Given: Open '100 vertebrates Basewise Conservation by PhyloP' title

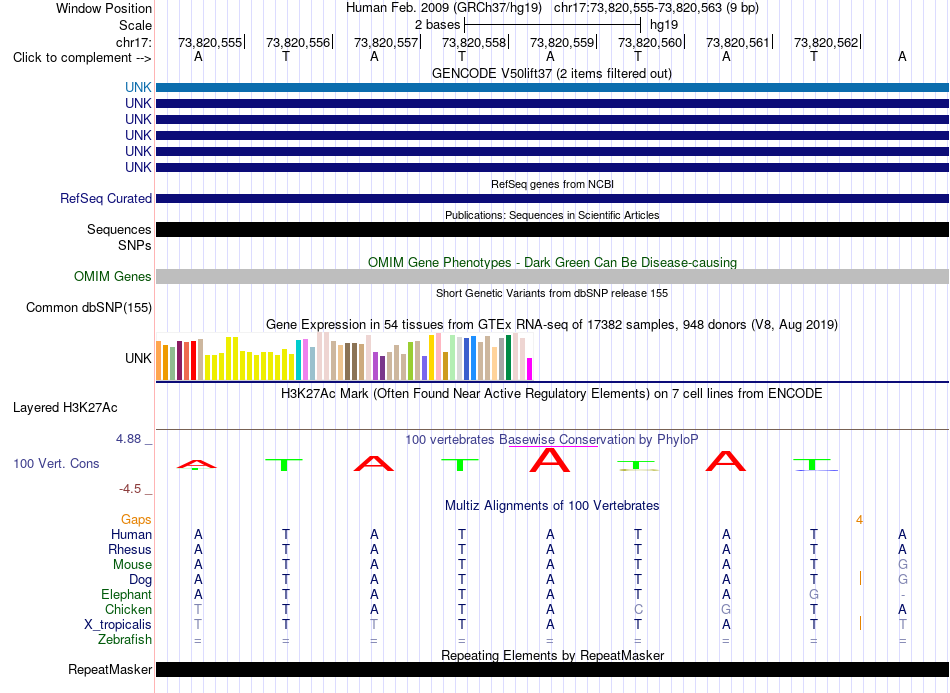Looking at the screenshot, I should pyautogui.click(x=552, y=440).
